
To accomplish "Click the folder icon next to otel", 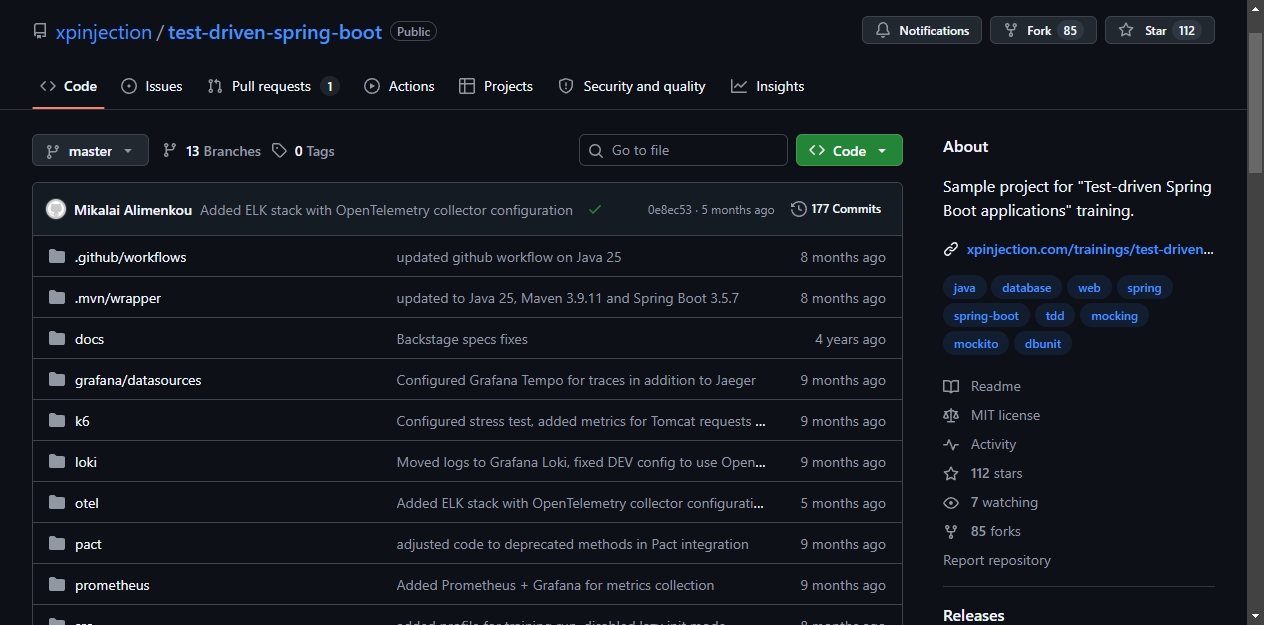I will tap(57, 503).
